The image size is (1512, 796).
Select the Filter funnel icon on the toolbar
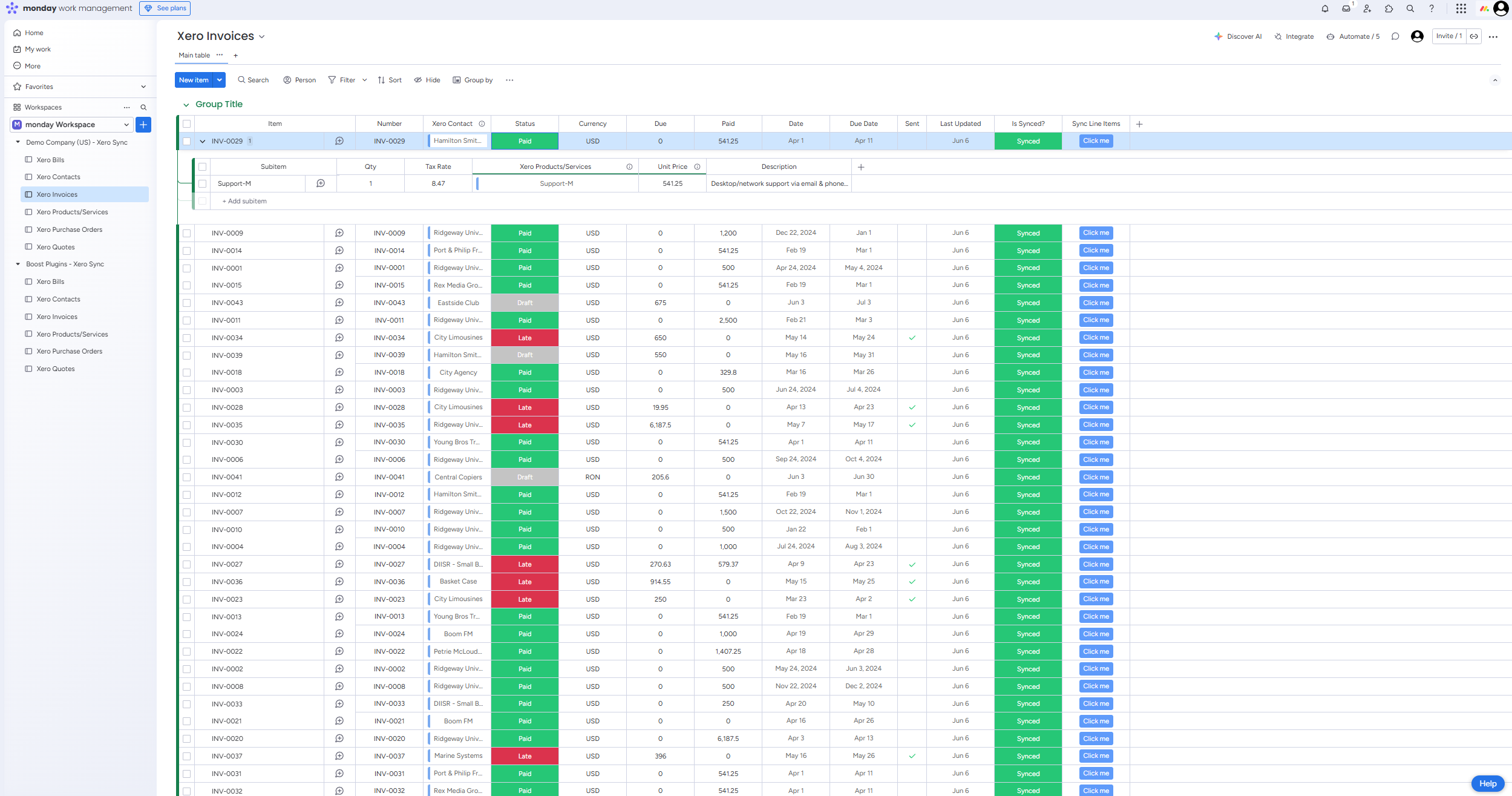[x=333, y=79]
